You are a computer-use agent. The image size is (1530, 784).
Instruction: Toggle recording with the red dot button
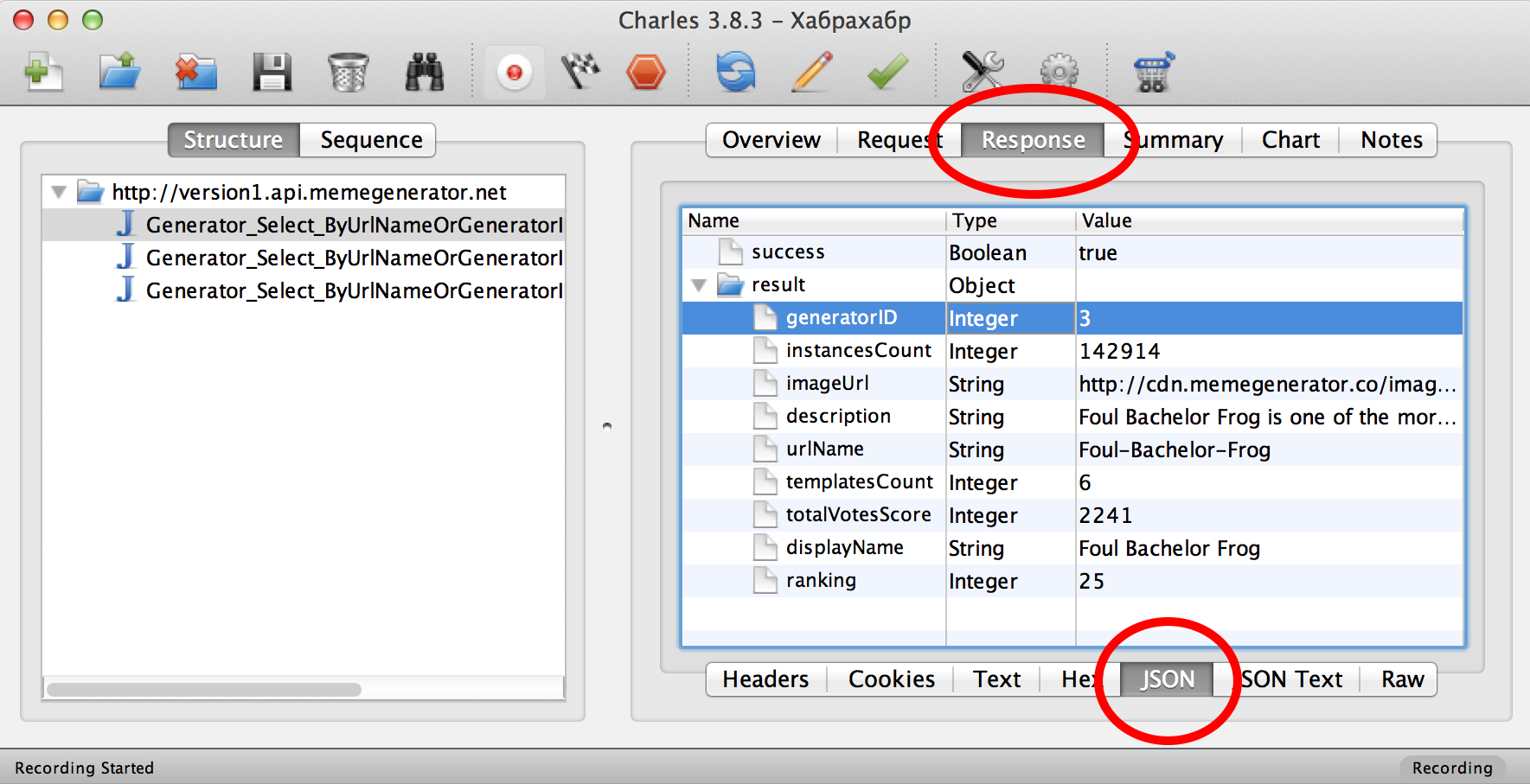[x=515, y=73]
